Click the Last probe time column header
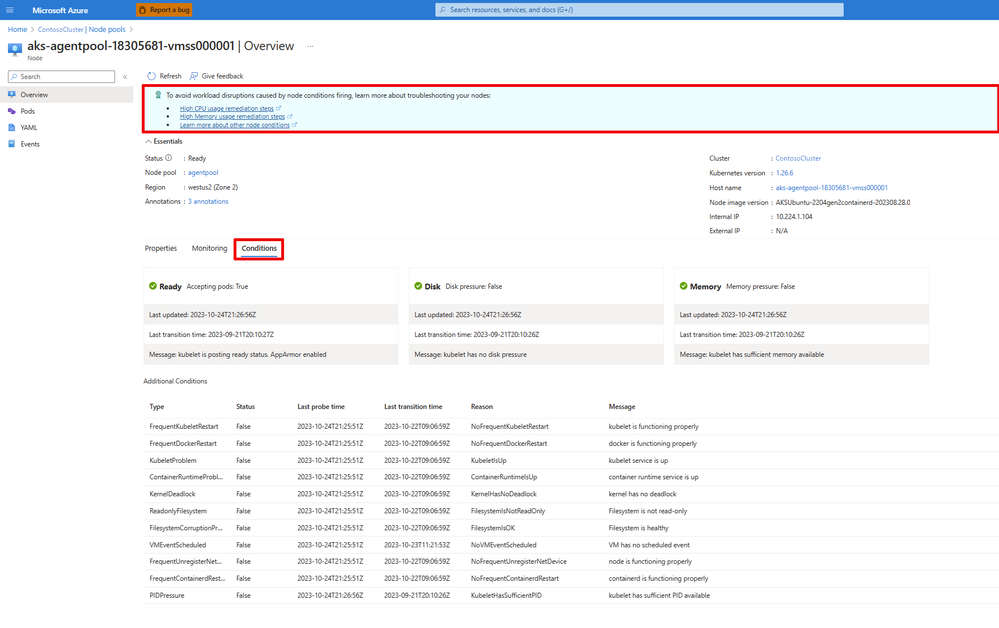This screenshot has width=999, height=628. click(321, 406)
